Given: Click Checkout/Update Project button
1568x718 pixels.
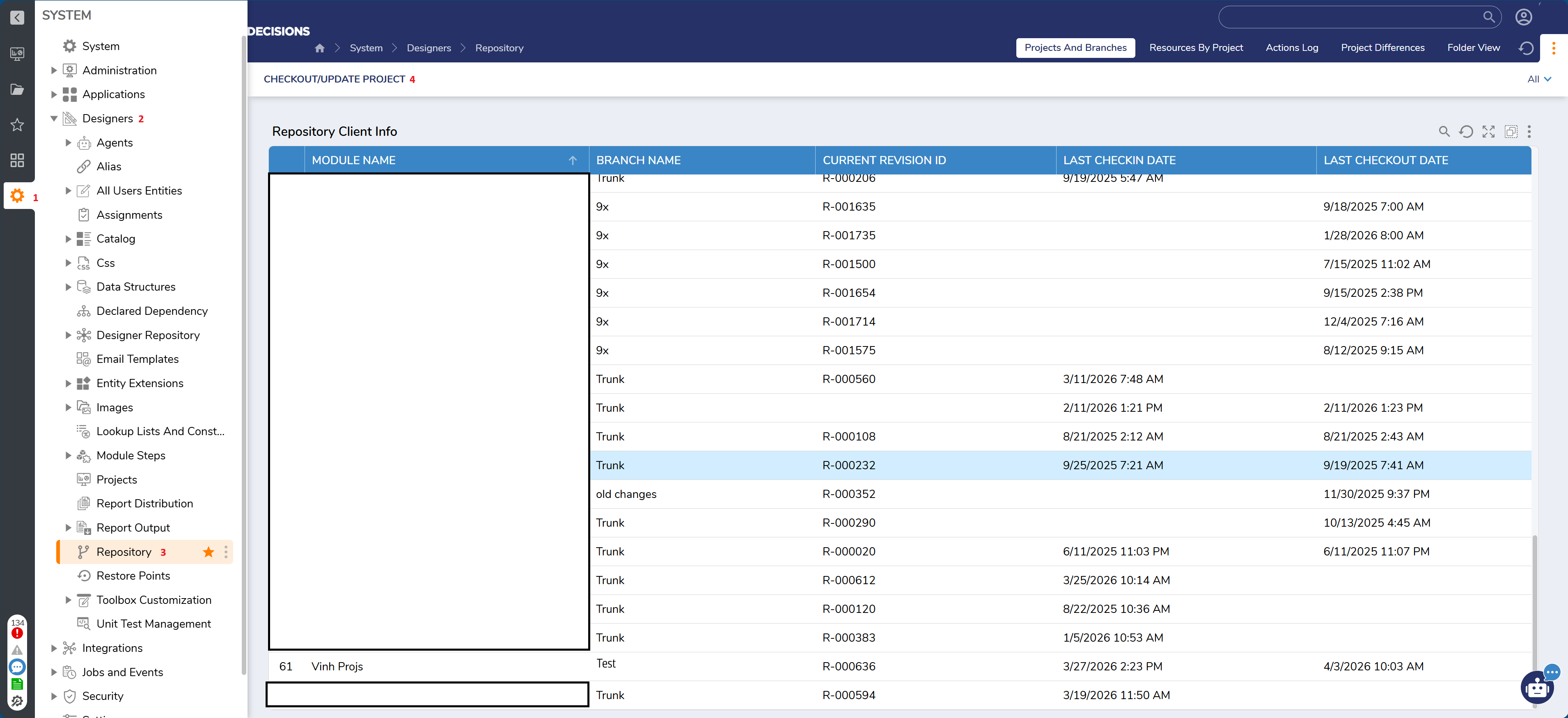Looking at the screenshot, I should click(x=334, y=79).
